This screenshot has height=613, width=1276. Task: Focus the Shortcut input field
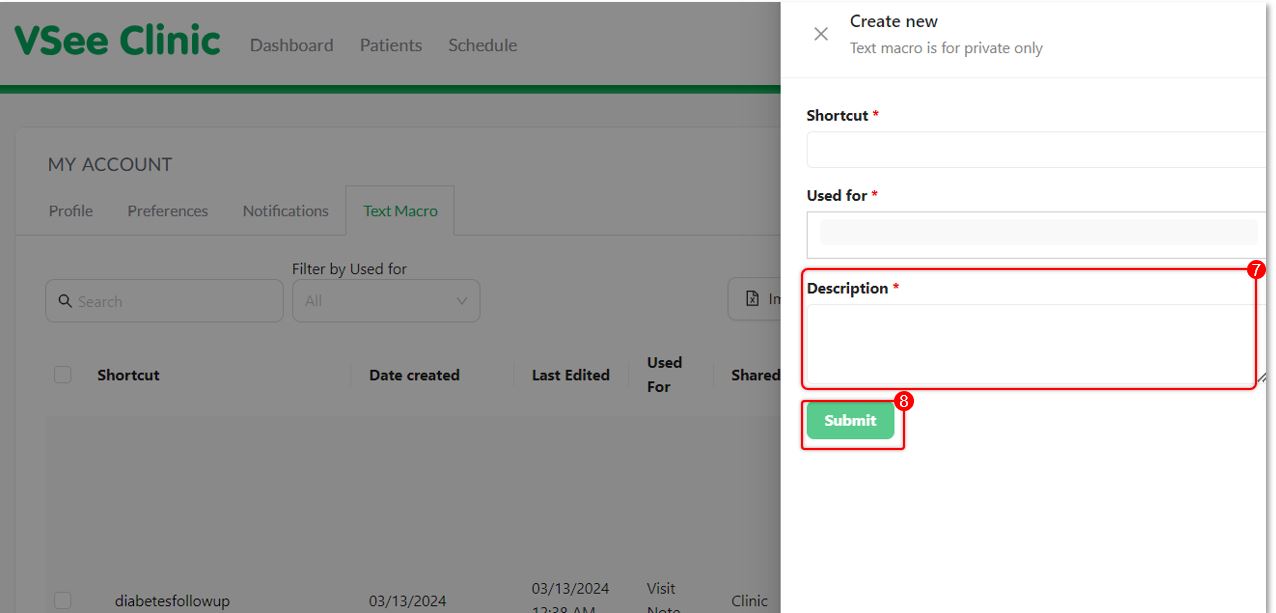pos(1038,150)
